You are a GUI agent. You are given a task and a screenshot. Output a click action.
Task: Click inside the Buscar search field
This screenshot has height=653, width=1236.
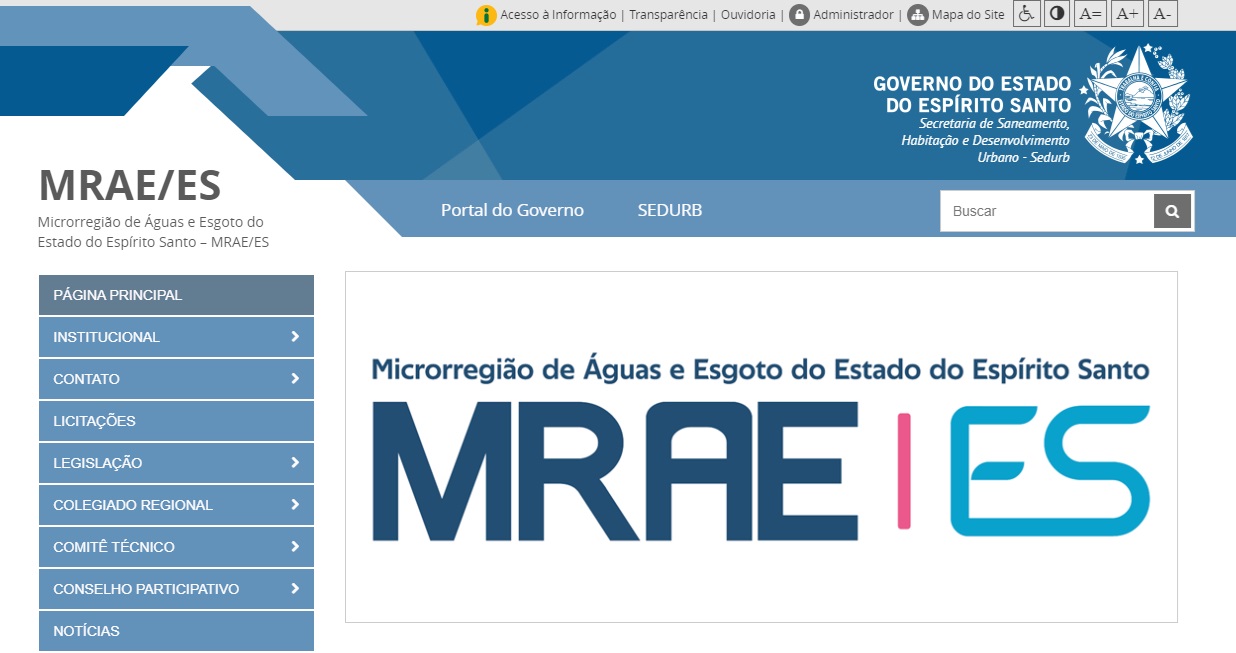coord(1040,210)
